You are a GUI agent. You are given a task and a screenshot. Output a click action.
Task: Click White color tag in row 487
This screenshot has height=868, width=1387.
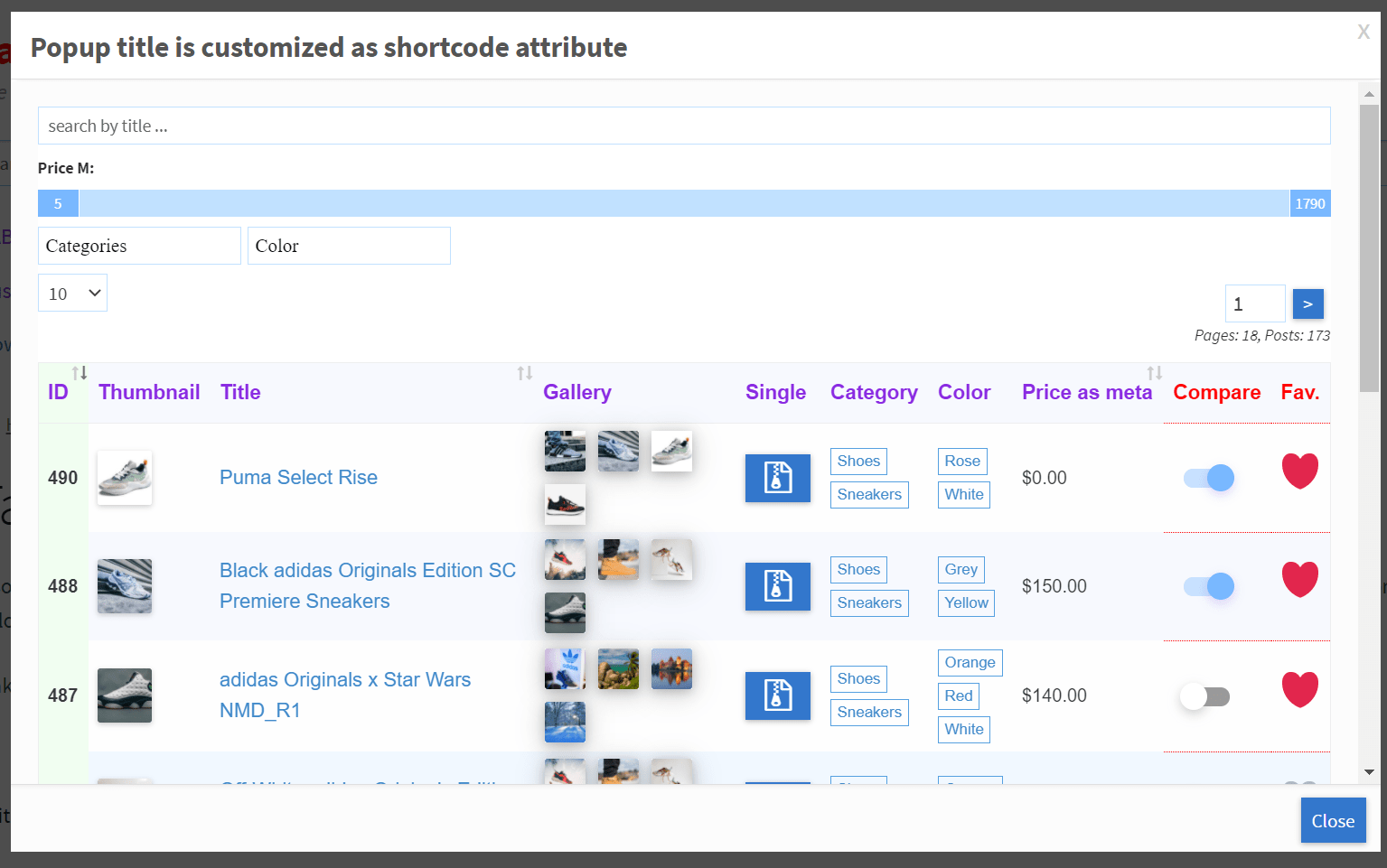click(x=964, y=729)
